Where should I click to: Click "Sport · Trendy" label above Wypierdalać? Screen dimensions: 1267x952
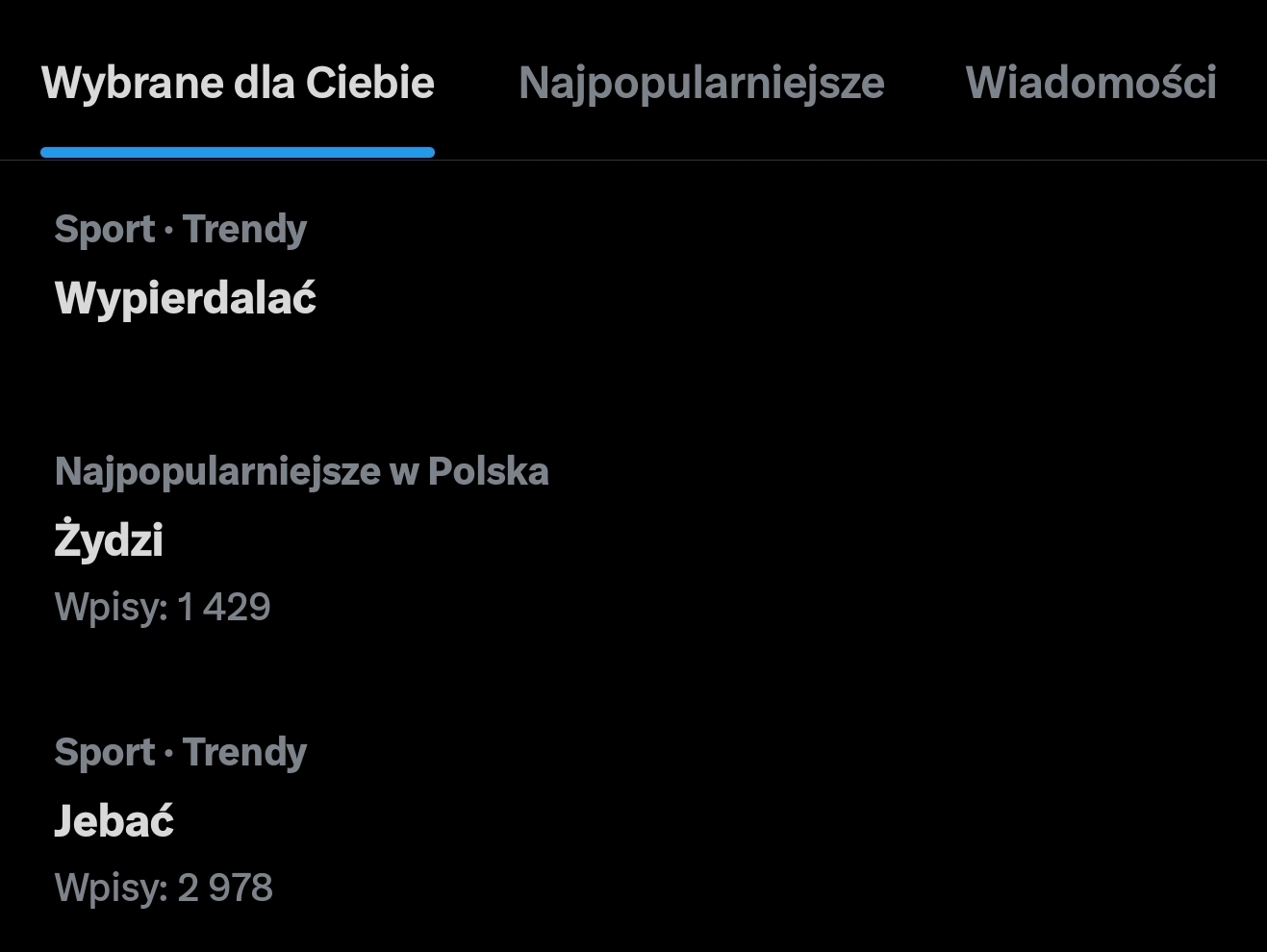181,229
